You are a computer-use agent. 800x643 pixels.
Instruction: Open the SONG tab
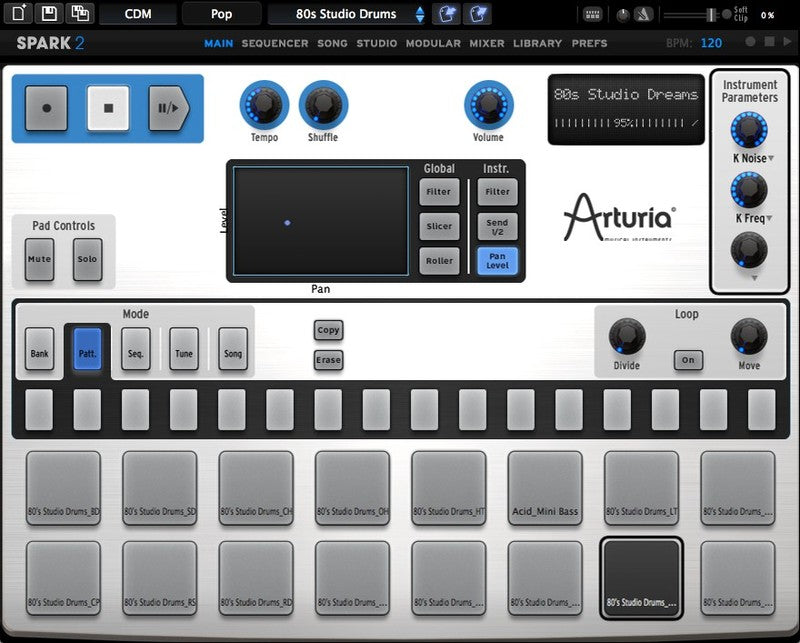(332, 43)
